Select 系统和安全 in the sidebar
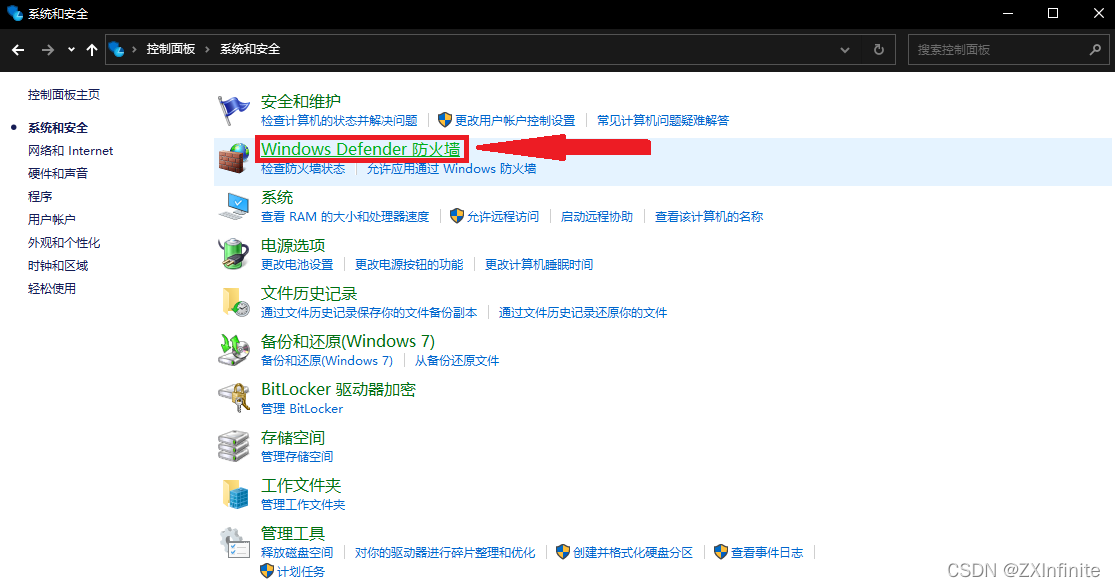This screenshot has height=587, width=1115. pyautogui.click(x=58, y=127)
